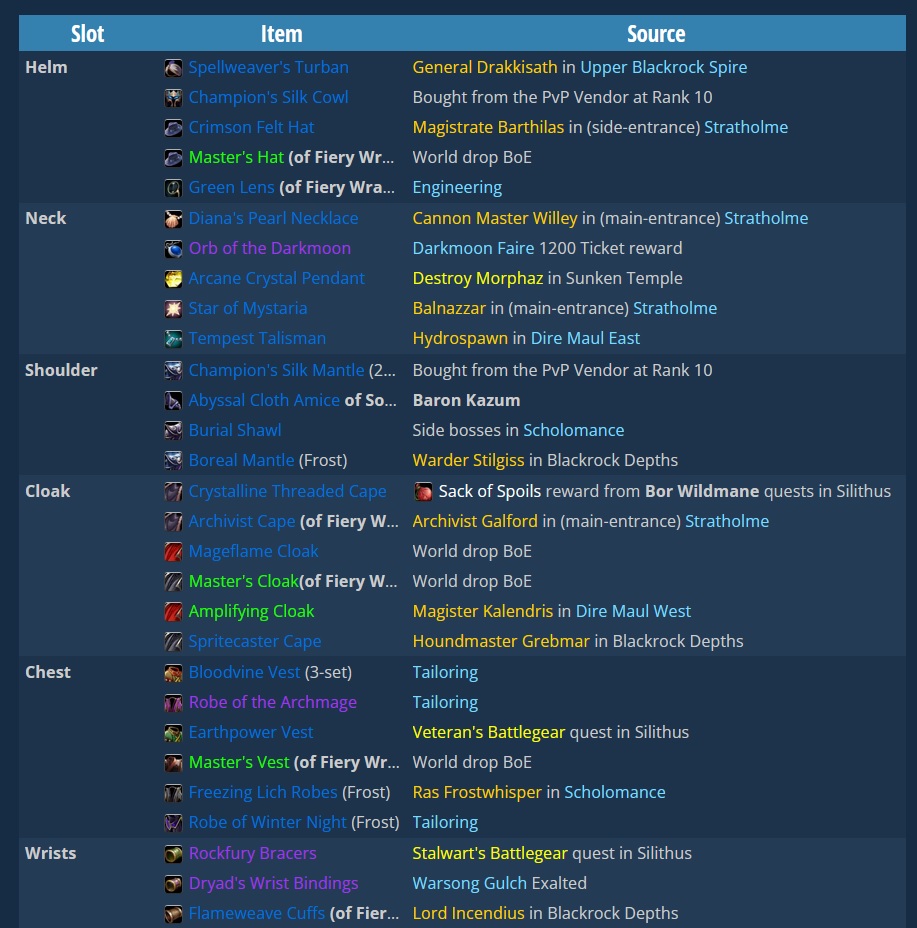Click the Shoulder slot label

[x=61, y=370]
